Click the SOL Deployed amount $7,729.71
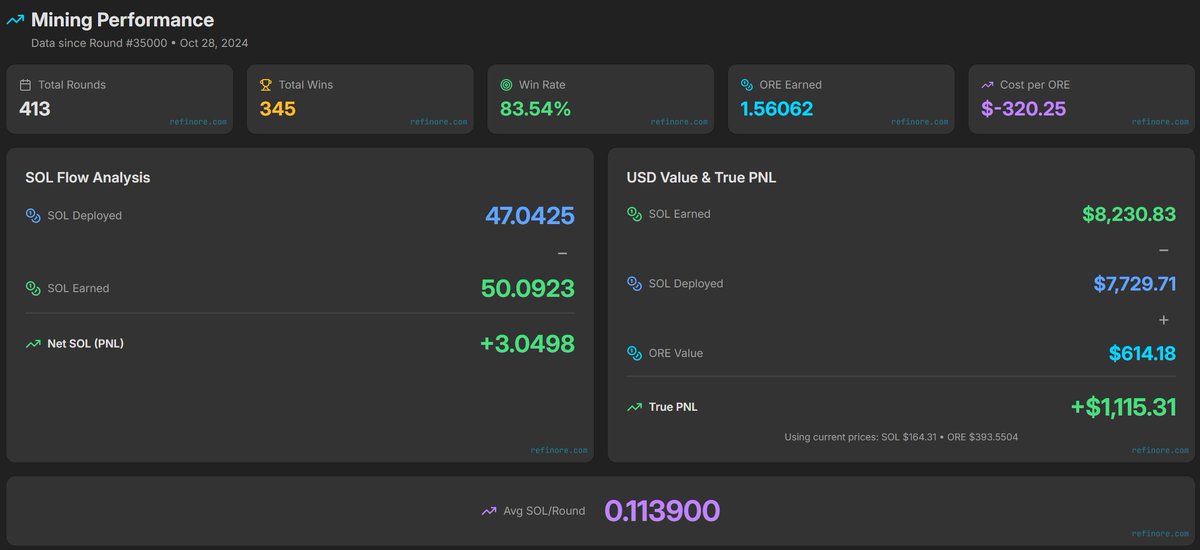Viewport: 1200px width, 550px height. (x=1134, y=284)
